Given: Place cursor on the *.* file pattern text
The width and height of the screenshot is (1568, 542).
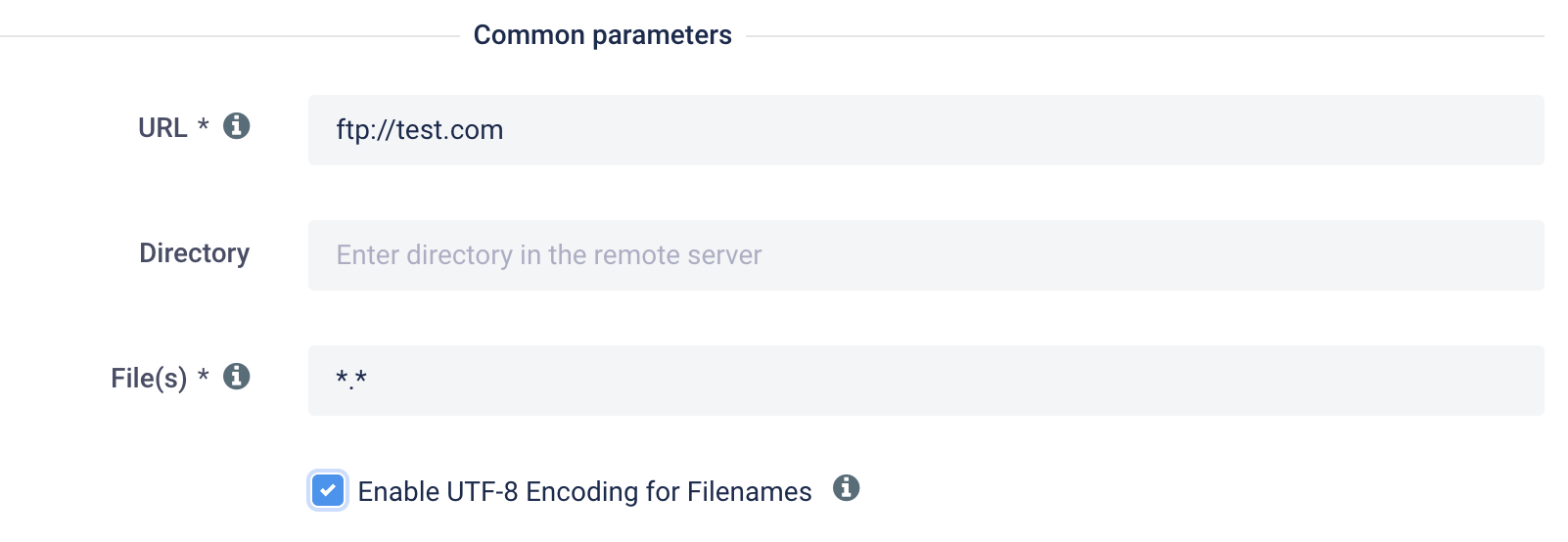Looking at the screenshot, I should pos(351,380).
